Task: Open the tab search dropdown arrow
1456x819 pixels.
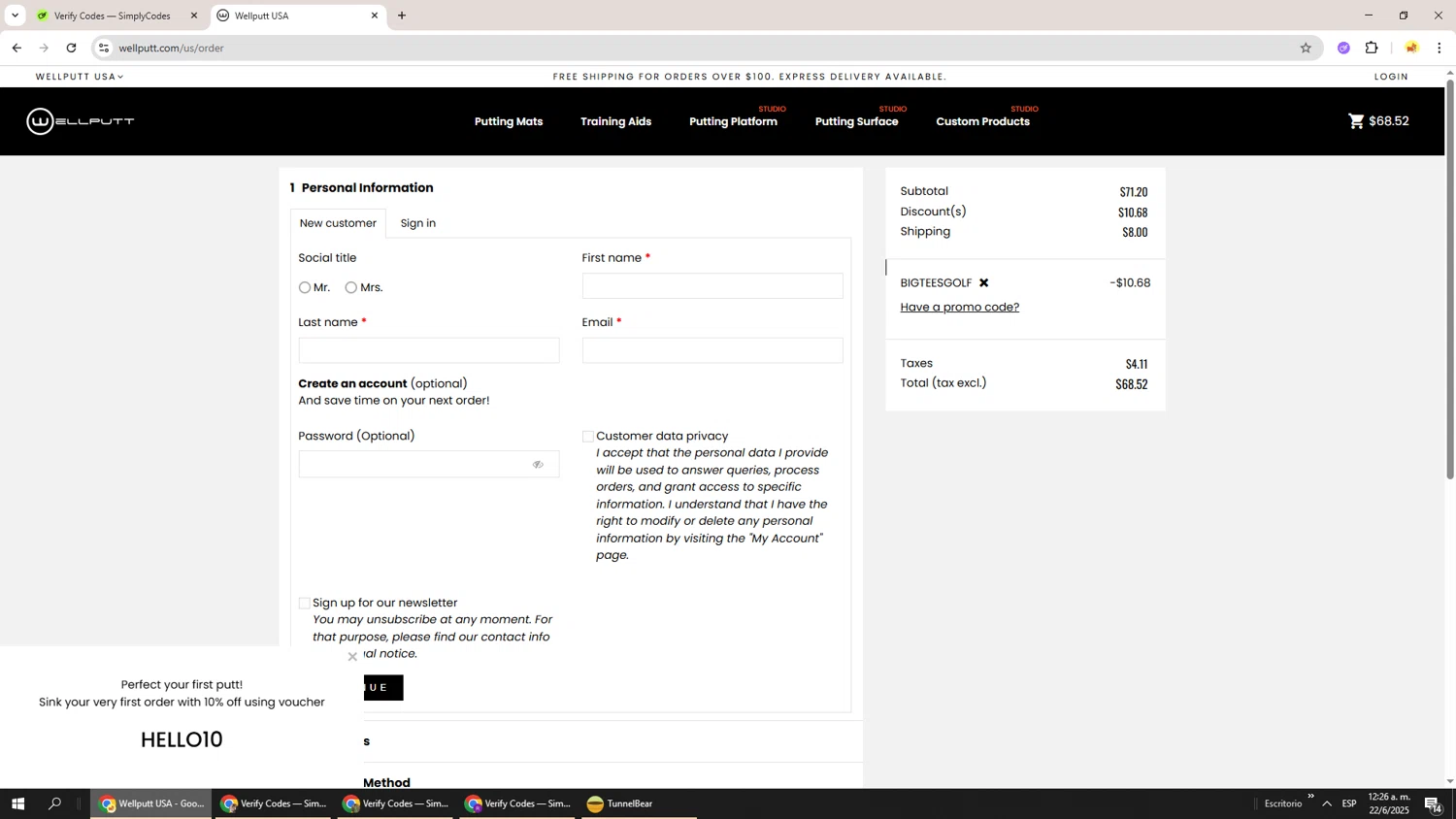Action: (15, 16)
